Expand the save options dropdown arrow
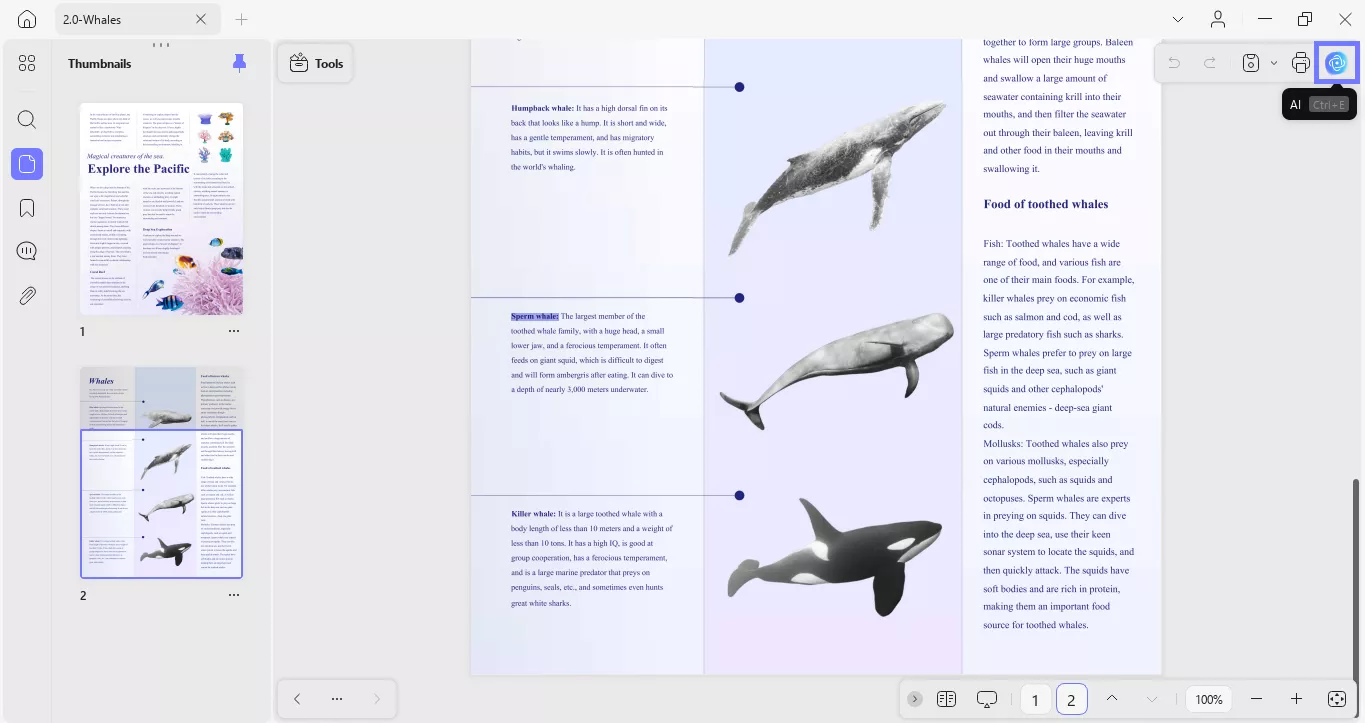The image size is (1365, 723). pyautogui.click(x=1274, y=63)
